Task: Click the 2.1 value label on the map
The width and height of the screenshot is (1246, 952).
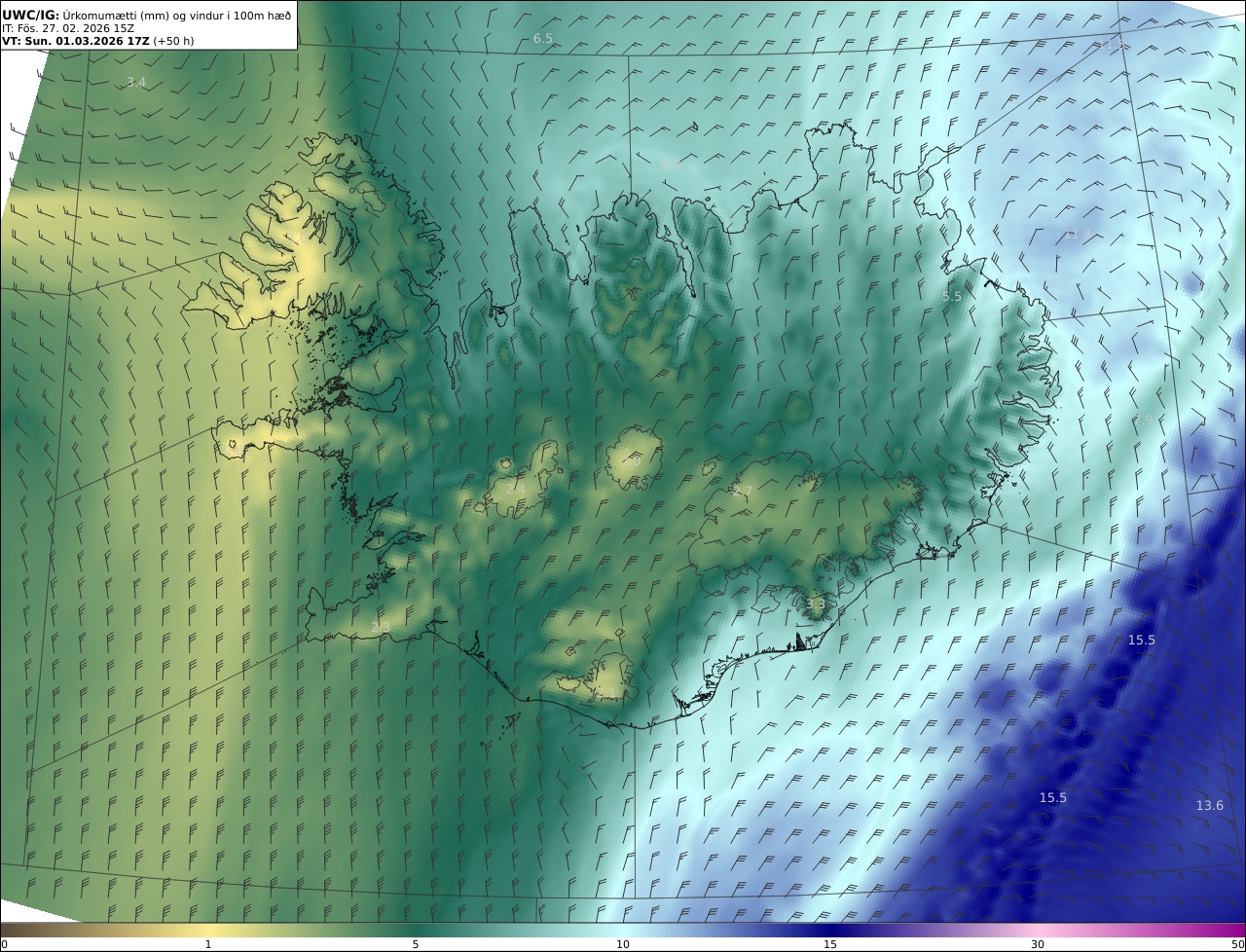Action: tap(605, 692)
